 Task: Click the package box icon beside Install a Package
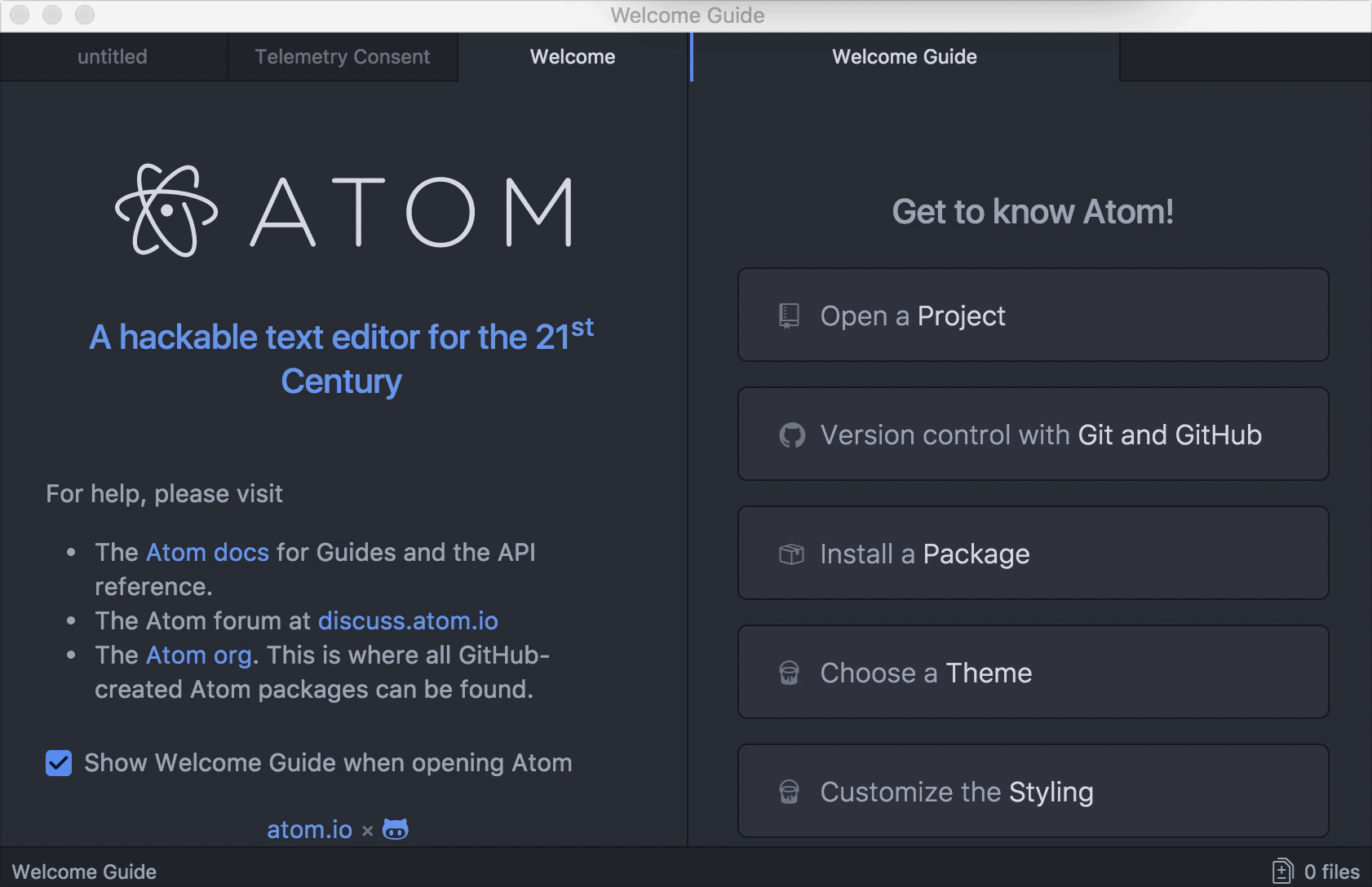[791, 554]
